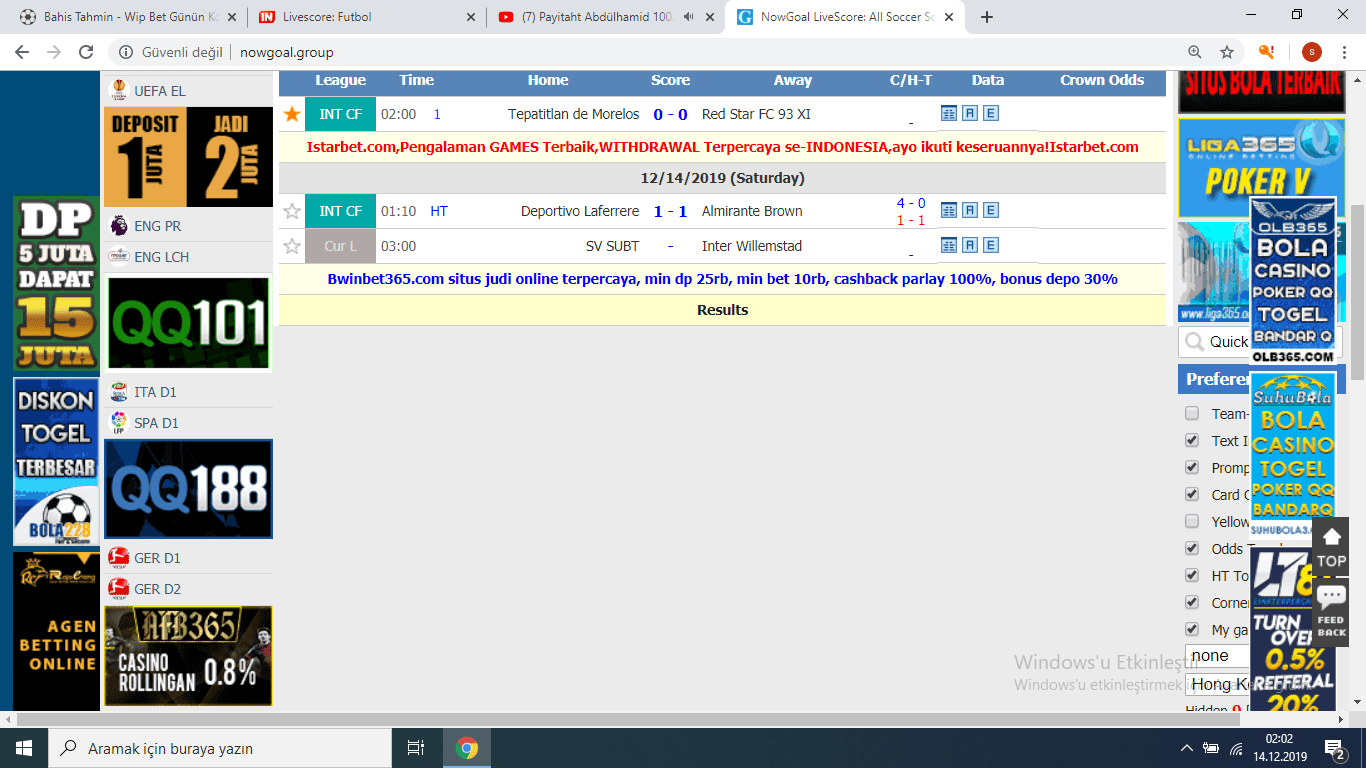Open the ENG PR league icon

[118, 225]
